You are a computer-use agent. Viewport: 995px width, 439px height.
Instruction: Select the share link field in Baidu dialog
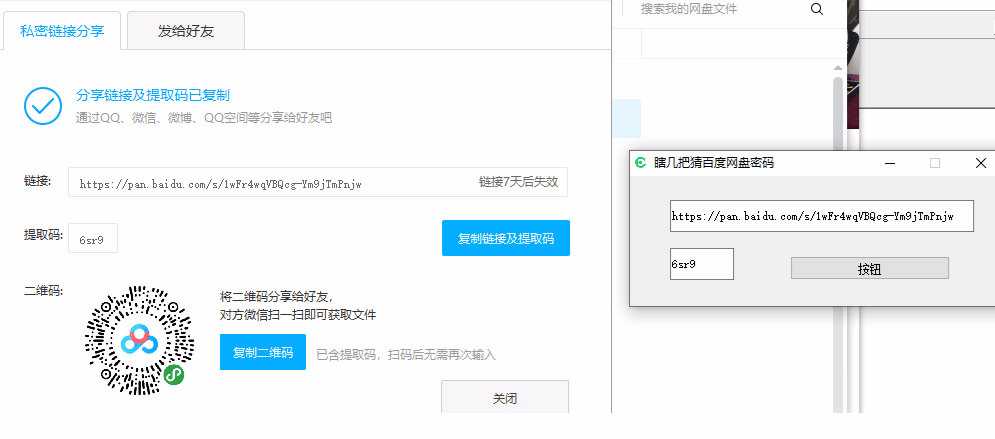point(318,183)
